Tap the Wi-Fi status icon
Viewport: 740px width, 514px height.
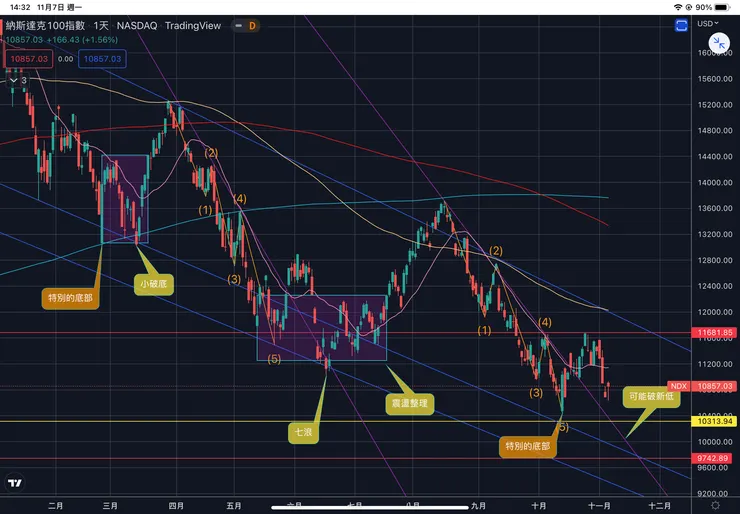point(678,7)
